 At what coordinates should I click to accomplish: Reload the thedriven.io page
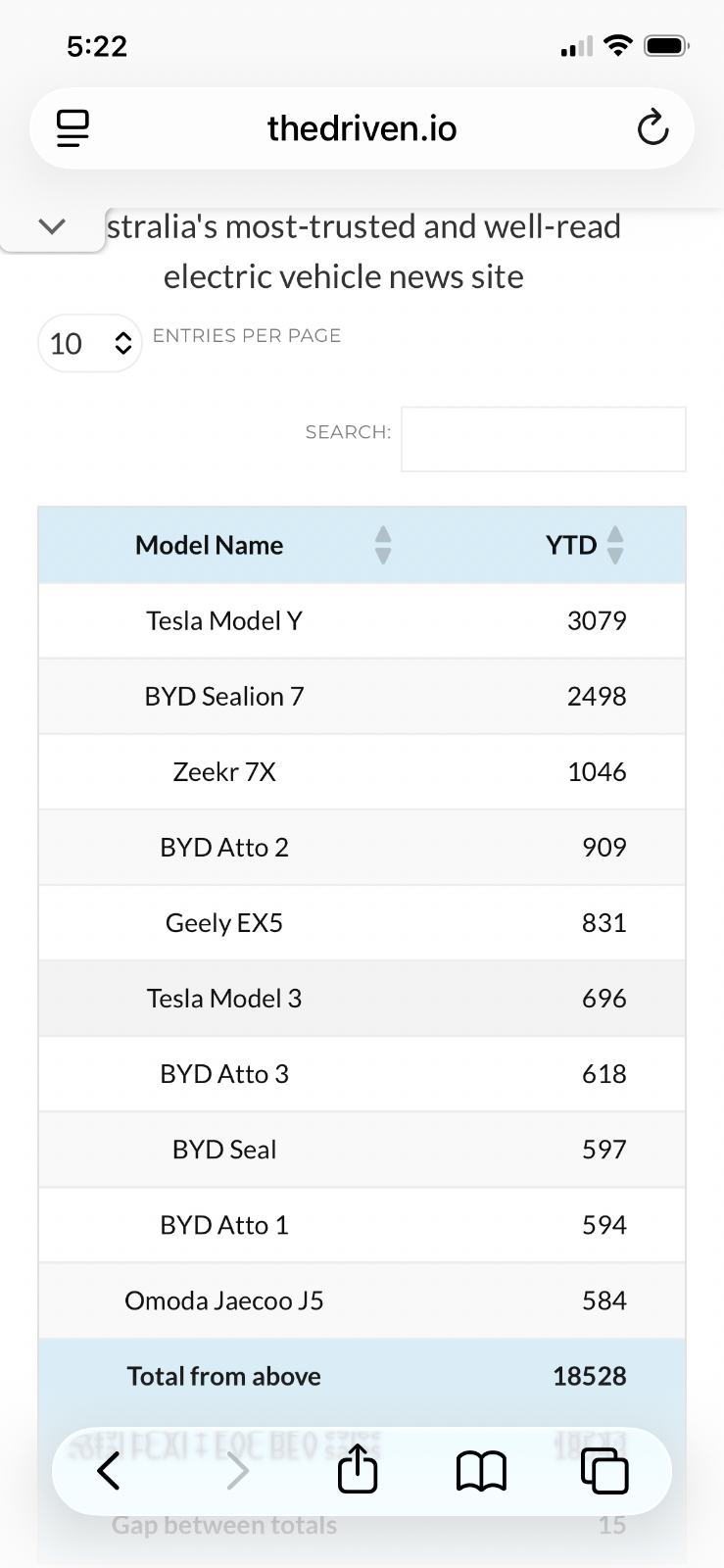pyautogui.click(x=652, y=128)
